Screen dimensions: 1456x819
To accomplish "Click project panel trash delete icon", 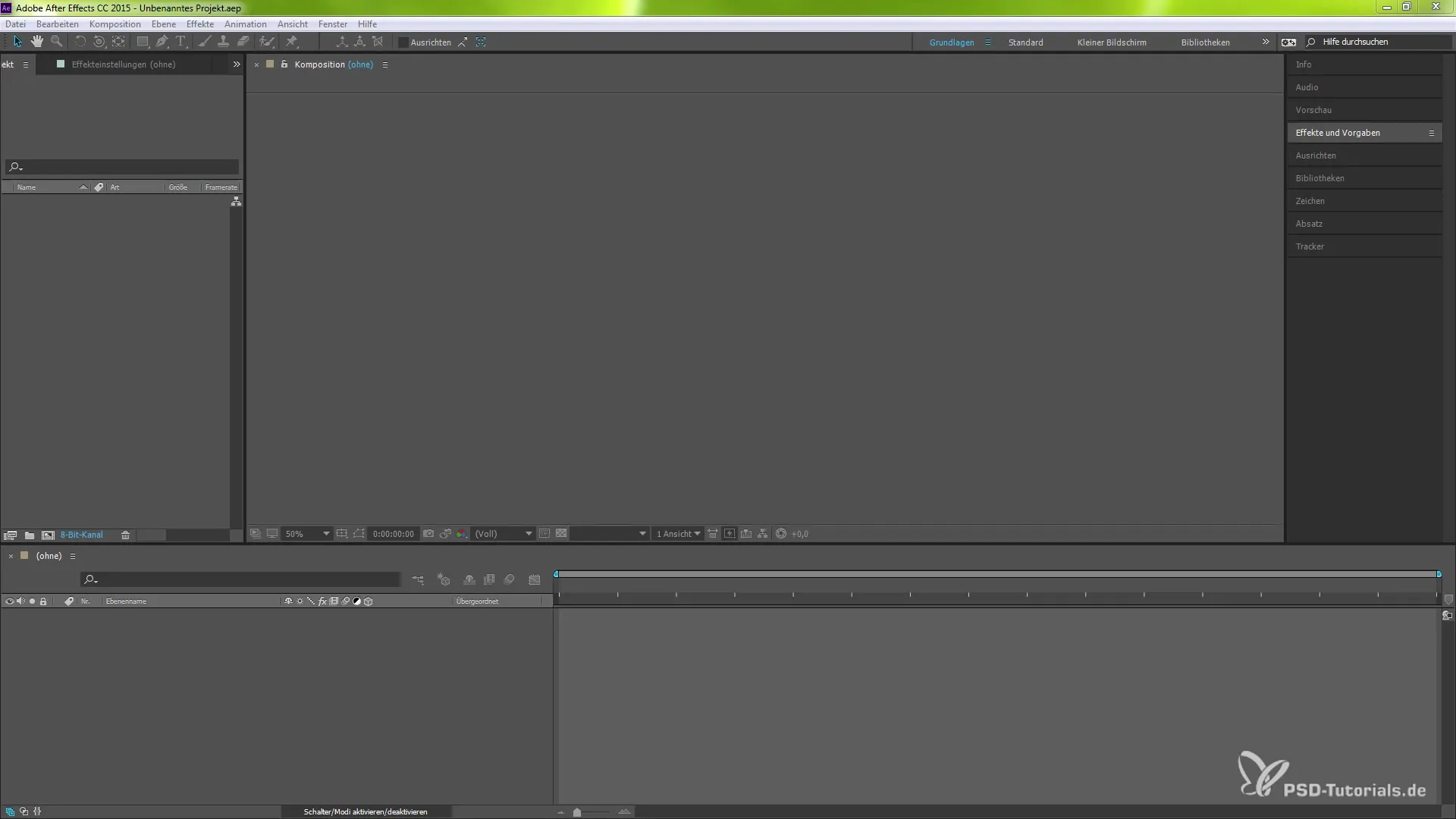I will coord(125,535).
